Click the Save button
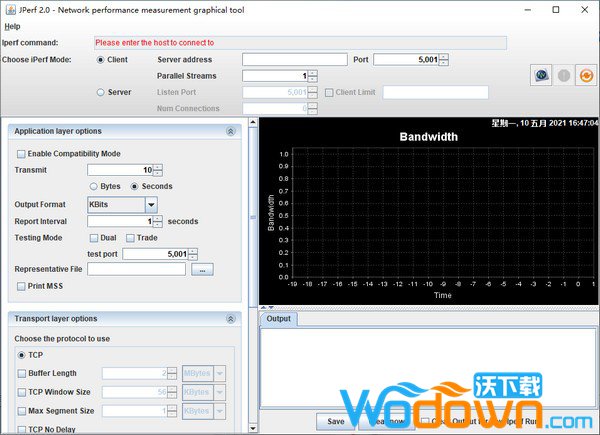The image size is (600, 435). (336, 422)
